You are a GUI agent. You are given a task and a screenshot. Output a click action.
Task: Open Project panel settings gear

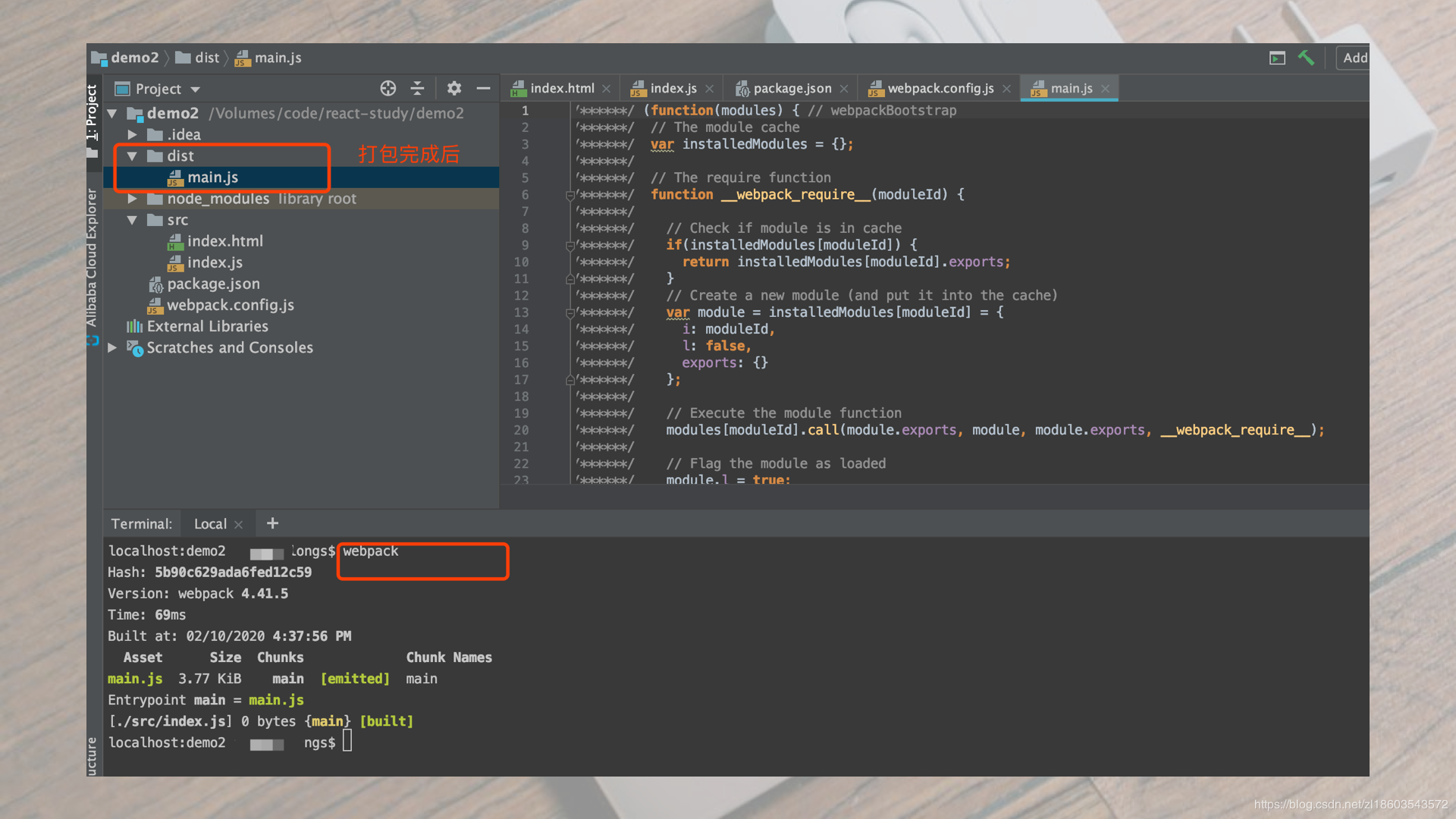(453, 89)
